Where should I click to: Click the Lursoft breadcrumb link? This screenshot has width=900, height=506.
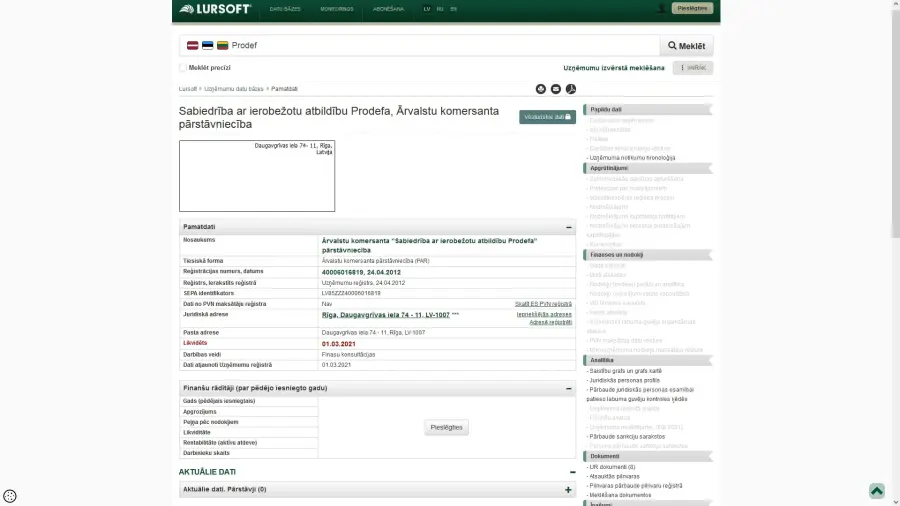click(188, 89)
